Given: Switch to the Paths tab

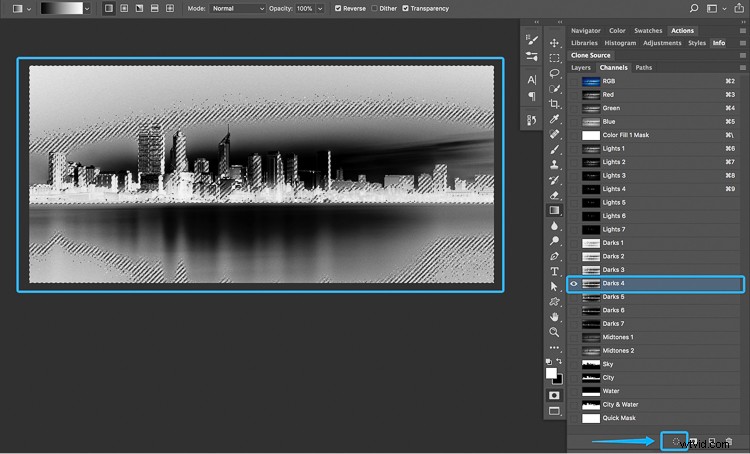Looking at the screenshot, I should pyautogui.click(x=643, y=68).
